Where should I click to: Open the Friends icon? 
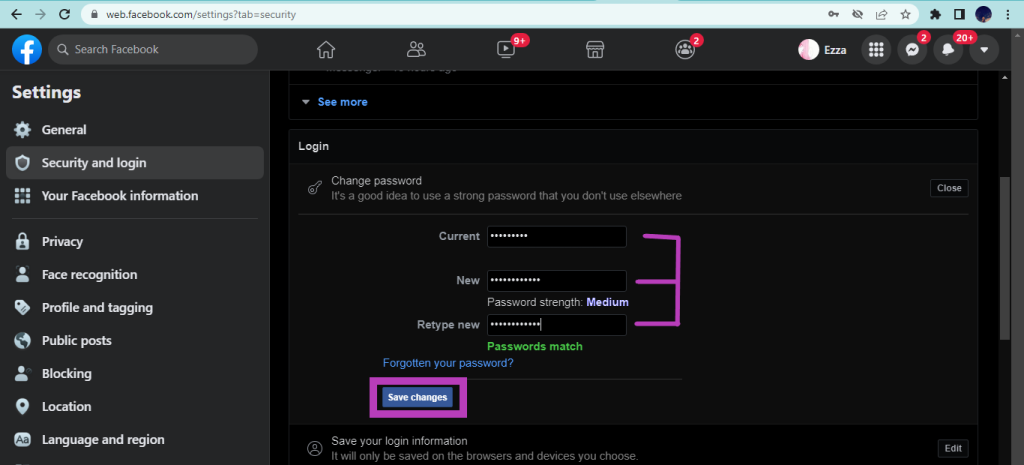[x=416, y=50]
